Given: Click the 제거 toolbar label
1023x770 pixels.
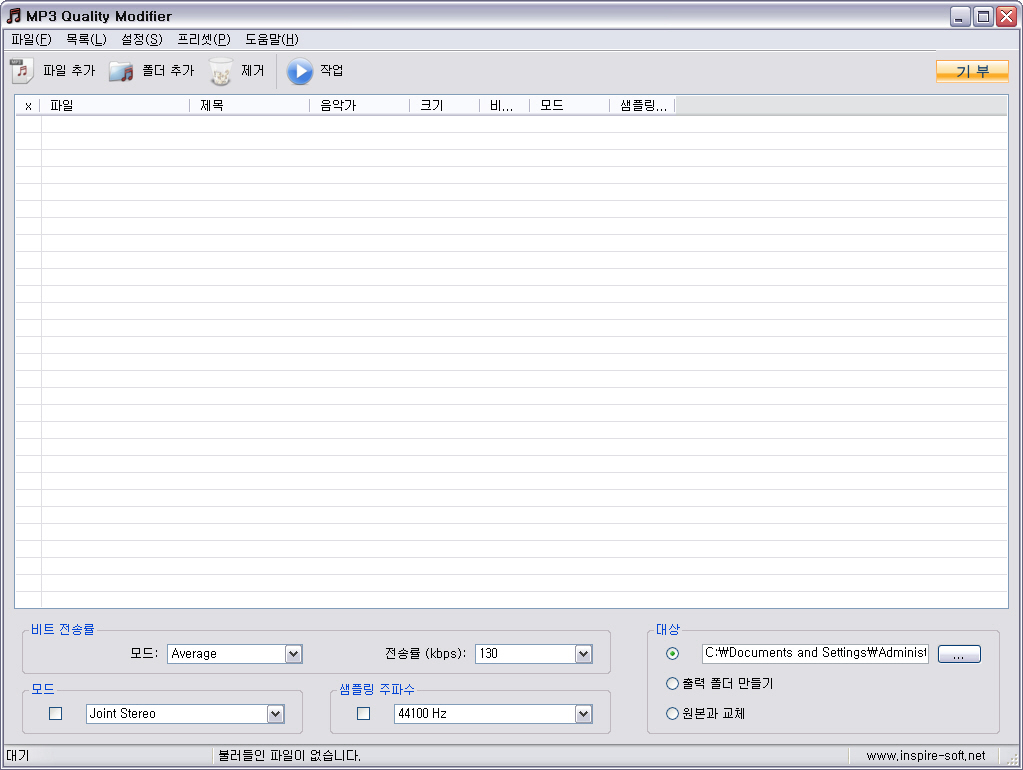Looking at the screenshot, I should click(252, 70).
